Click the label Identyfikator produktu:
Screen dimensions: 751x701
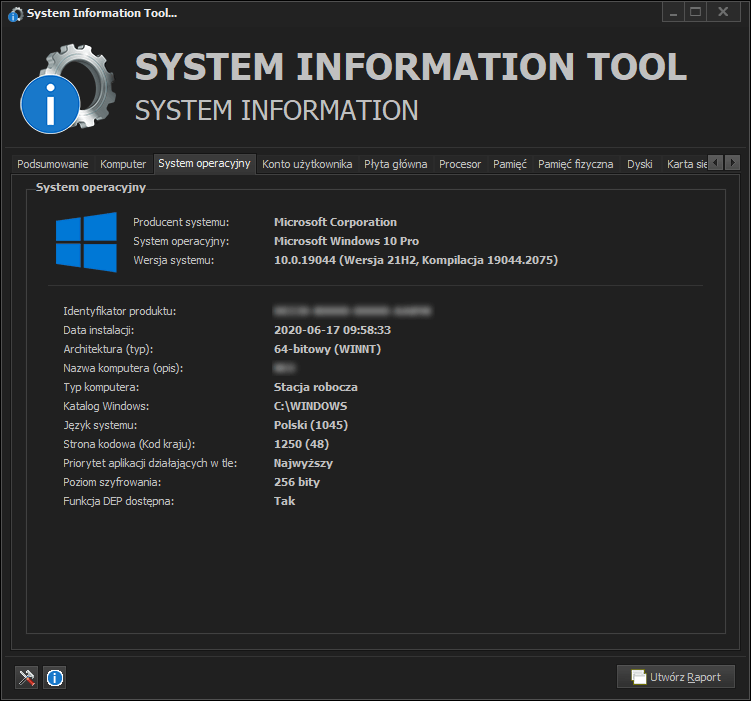[120, 311]
